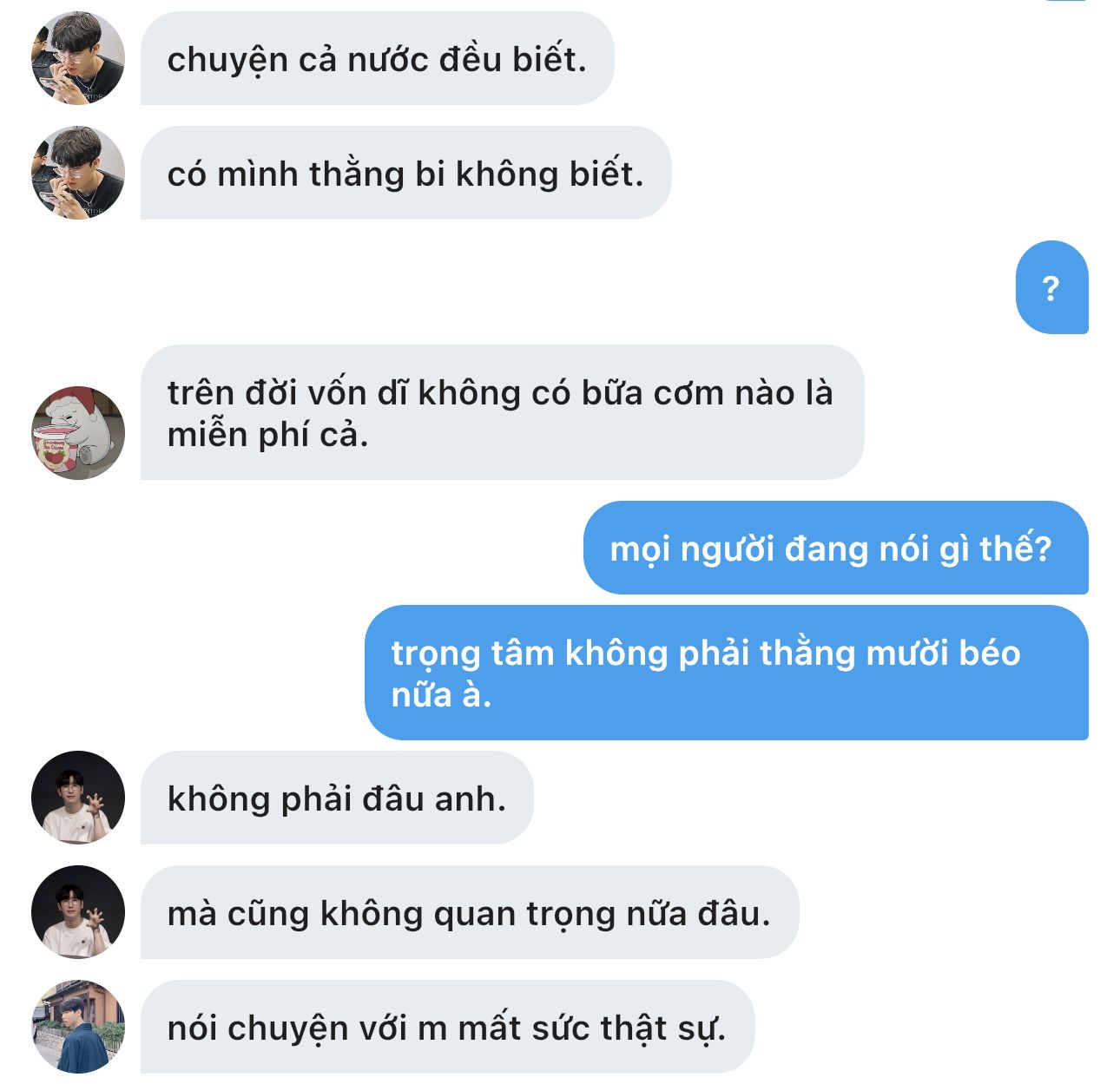Tap the blue "?" sent message
The height and width of the screenshot is (1084, 1120).
pos(1051,287)
